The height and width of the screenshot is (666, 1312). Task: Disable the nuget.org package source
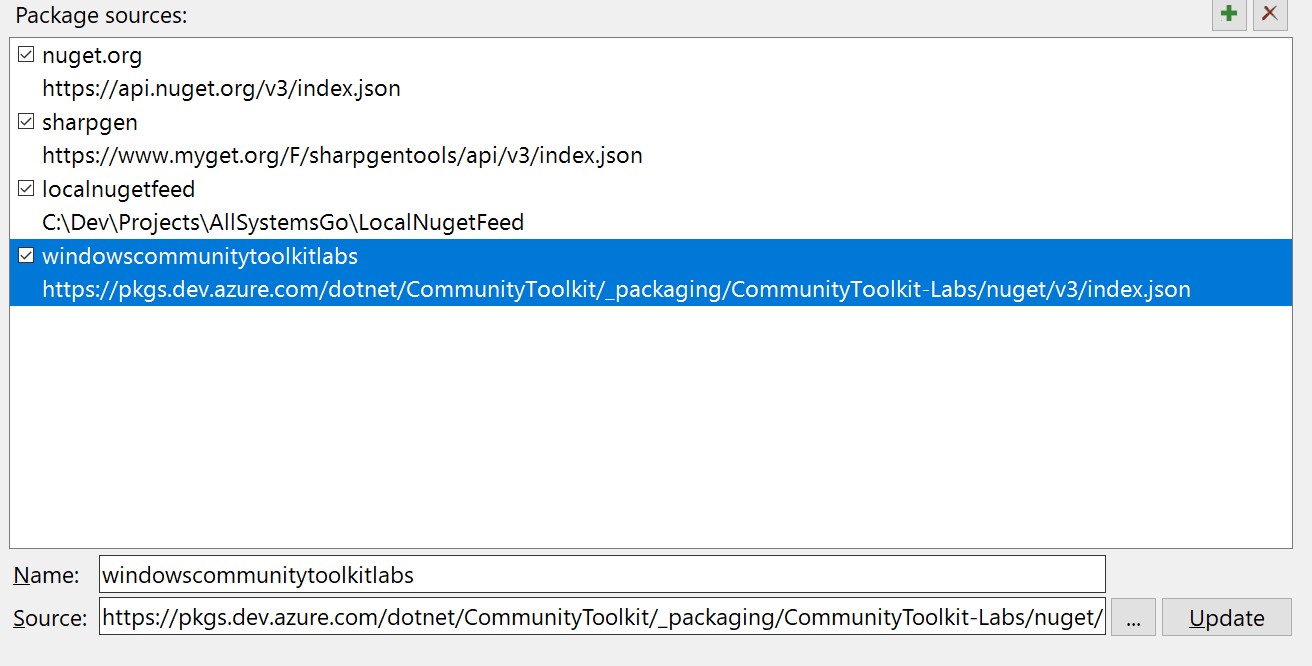[x=24, y=55]
